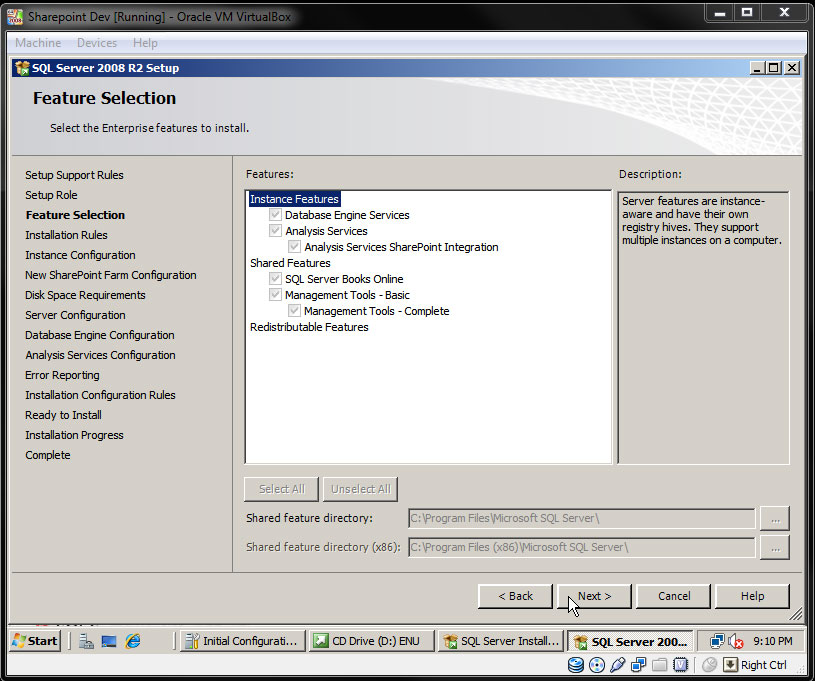Click Analysis Services Configuration step
Image resolution: width=815 pixels, height=681 pixels.
pos(100,355)
